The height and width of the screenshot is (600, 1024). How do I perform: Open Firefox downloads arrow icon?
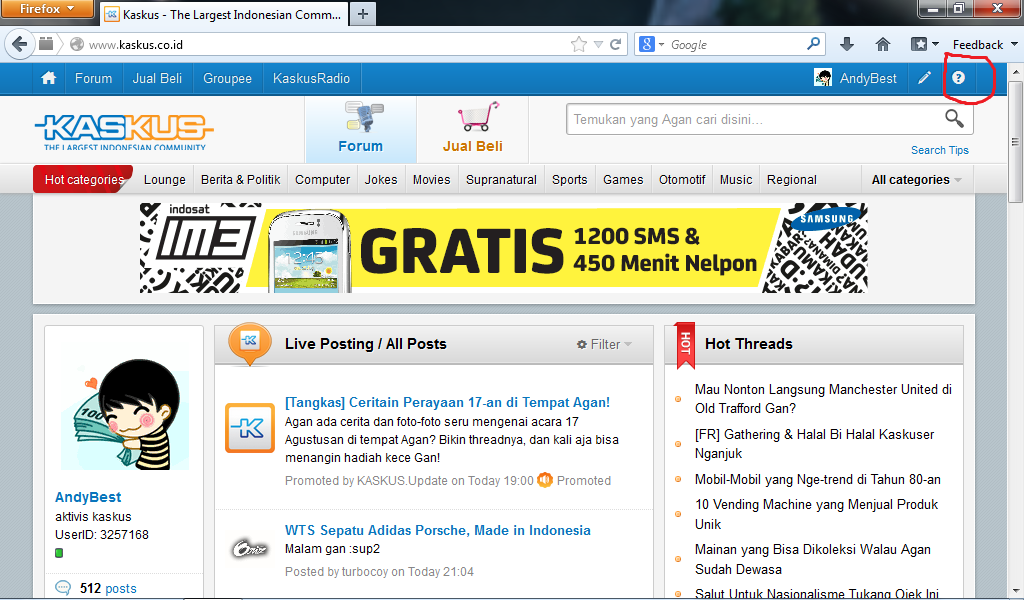847,44
